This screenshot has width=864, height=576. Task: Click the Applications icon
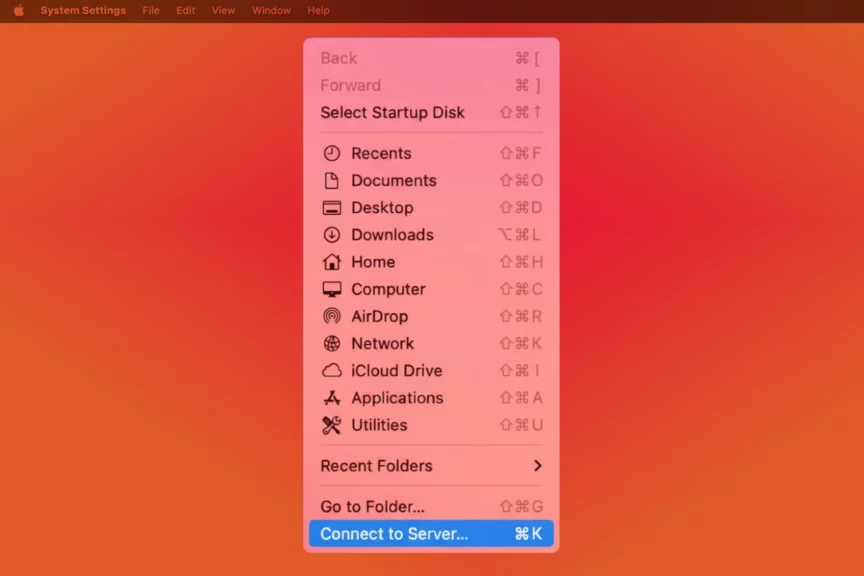click(332, 398)
